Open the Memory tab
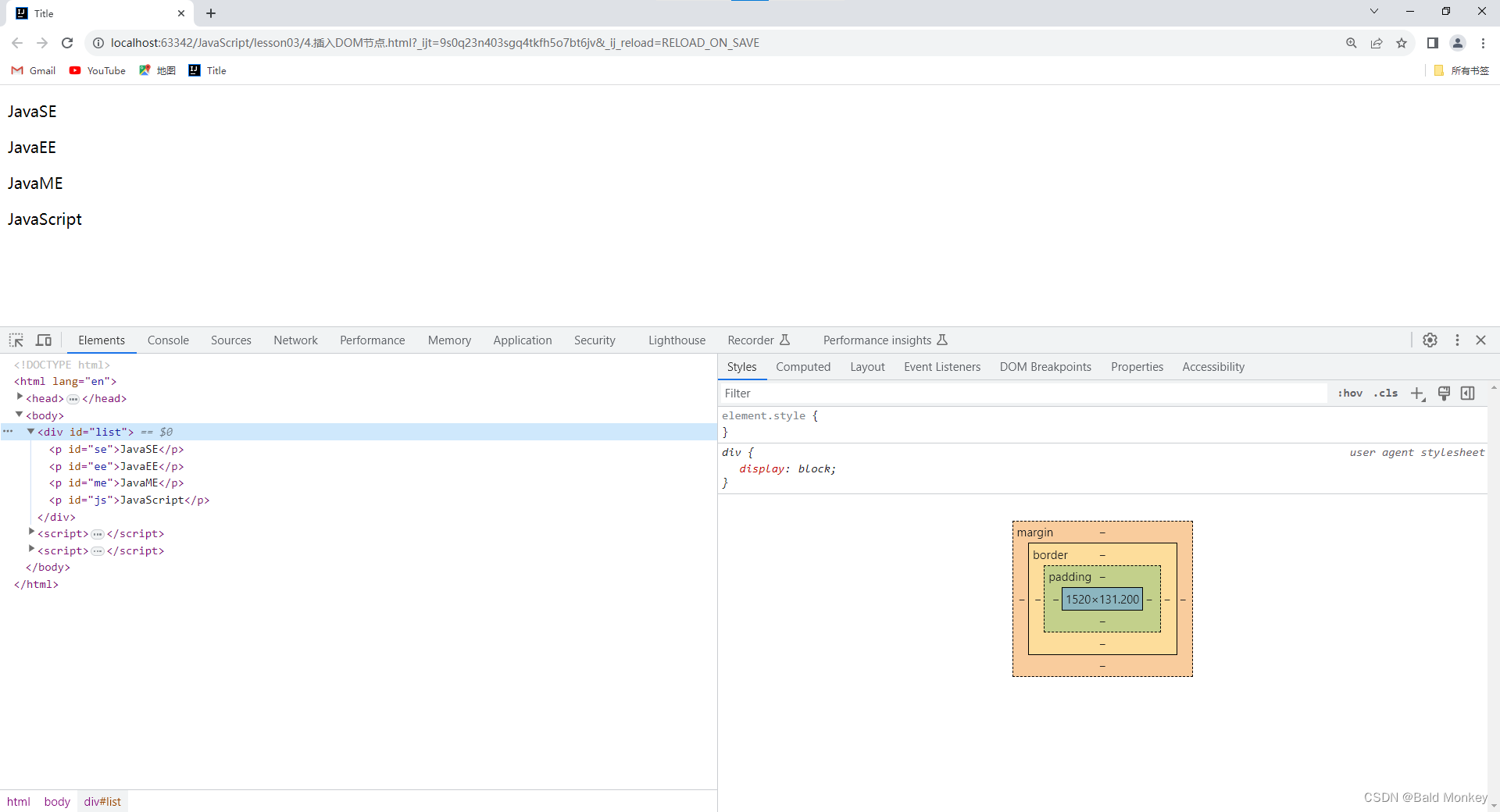This screenshot has width=1500, height=812. click(449, 340)
